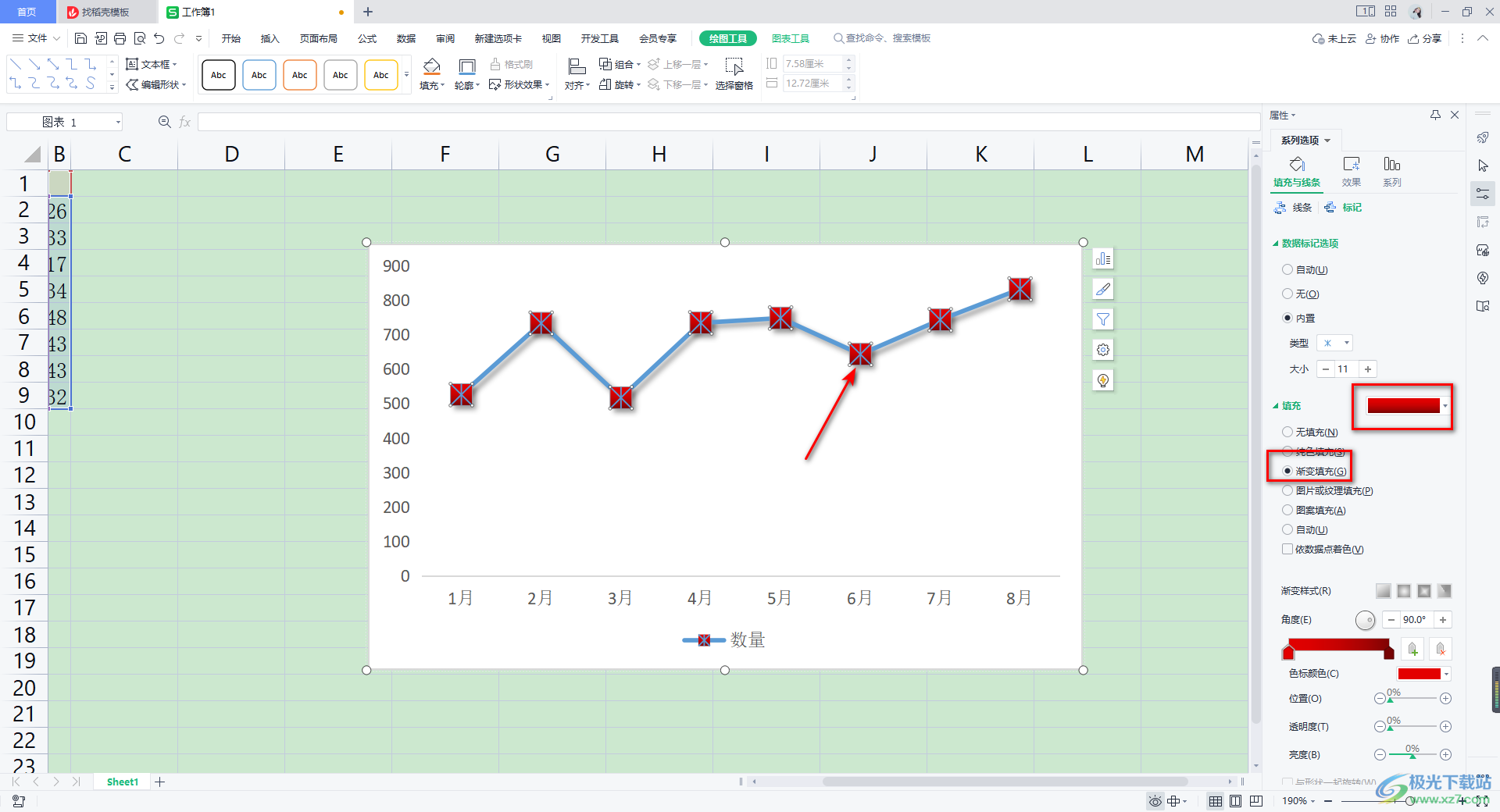1500x812 pixels.
Task: Click the formula bar input field
Action: tap(728, 122)
